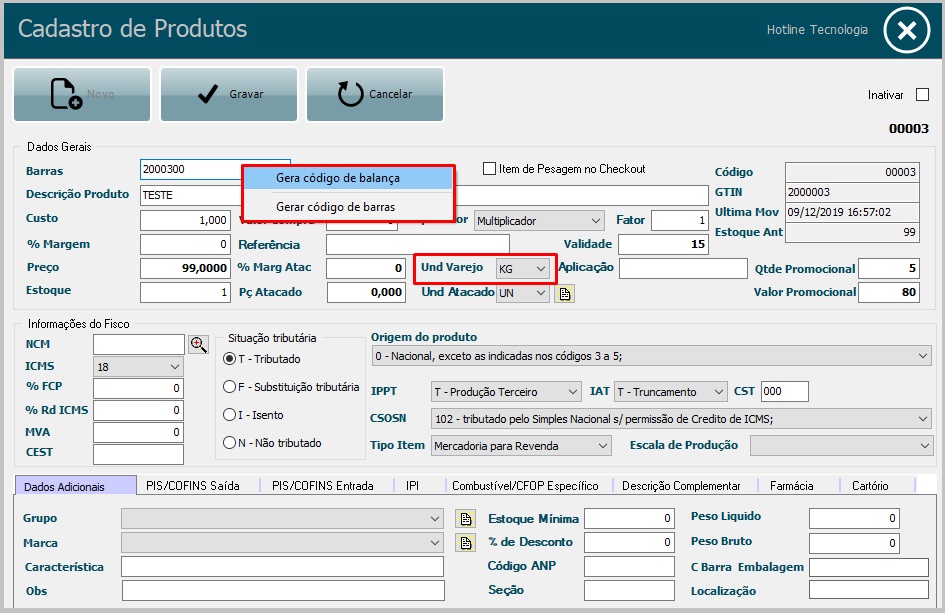The width and height of the screenshot is (945, 613).
Task: Switch to the Dados Adicionais tab
Action: coord(75,486)
